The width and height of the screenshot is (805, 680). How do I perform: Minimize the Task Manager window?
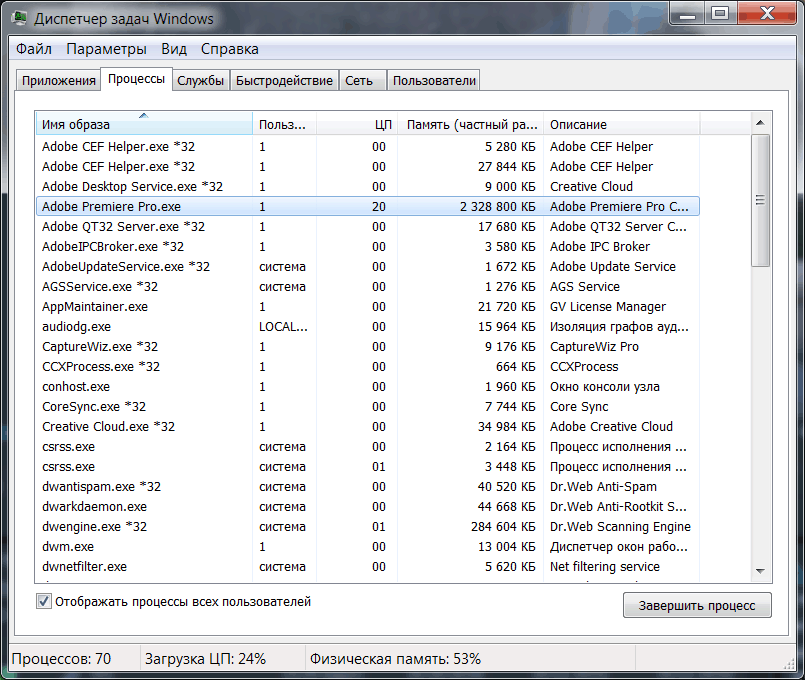click(687, 14)
